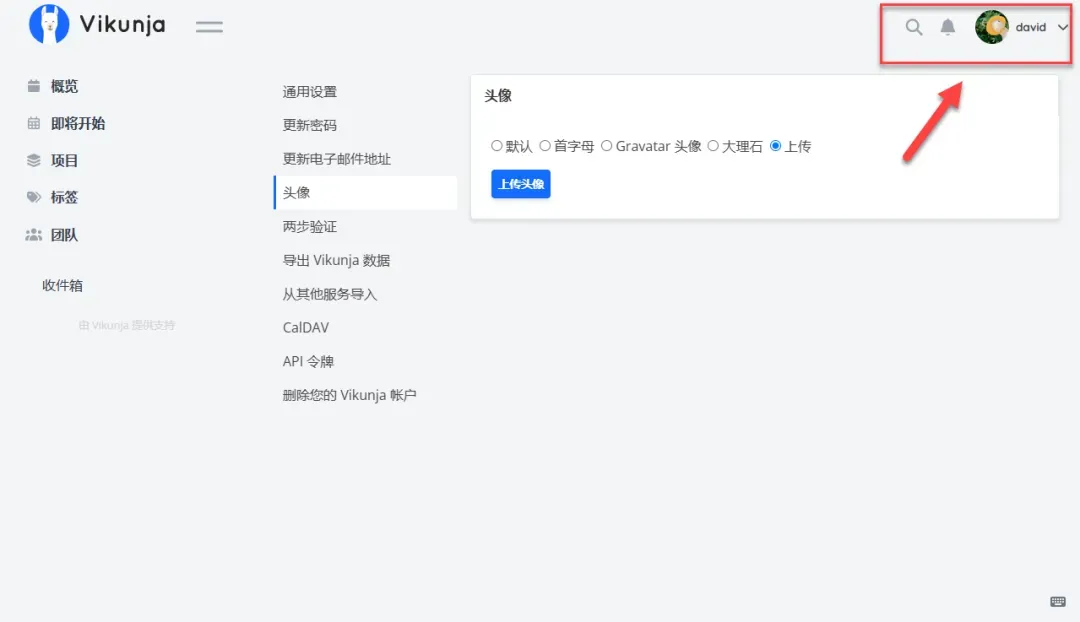Select the 默认 avatar radio option
This screenshot has height=622, width=1080.
tap(497, 146)
